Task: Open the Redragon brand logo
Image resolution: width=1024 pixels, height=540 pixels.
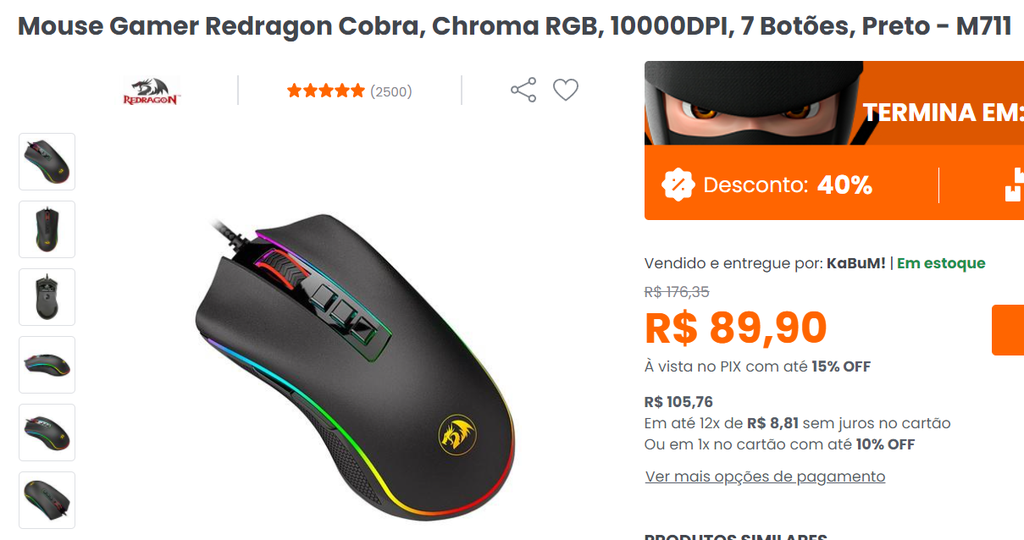Action: point(151,91)
